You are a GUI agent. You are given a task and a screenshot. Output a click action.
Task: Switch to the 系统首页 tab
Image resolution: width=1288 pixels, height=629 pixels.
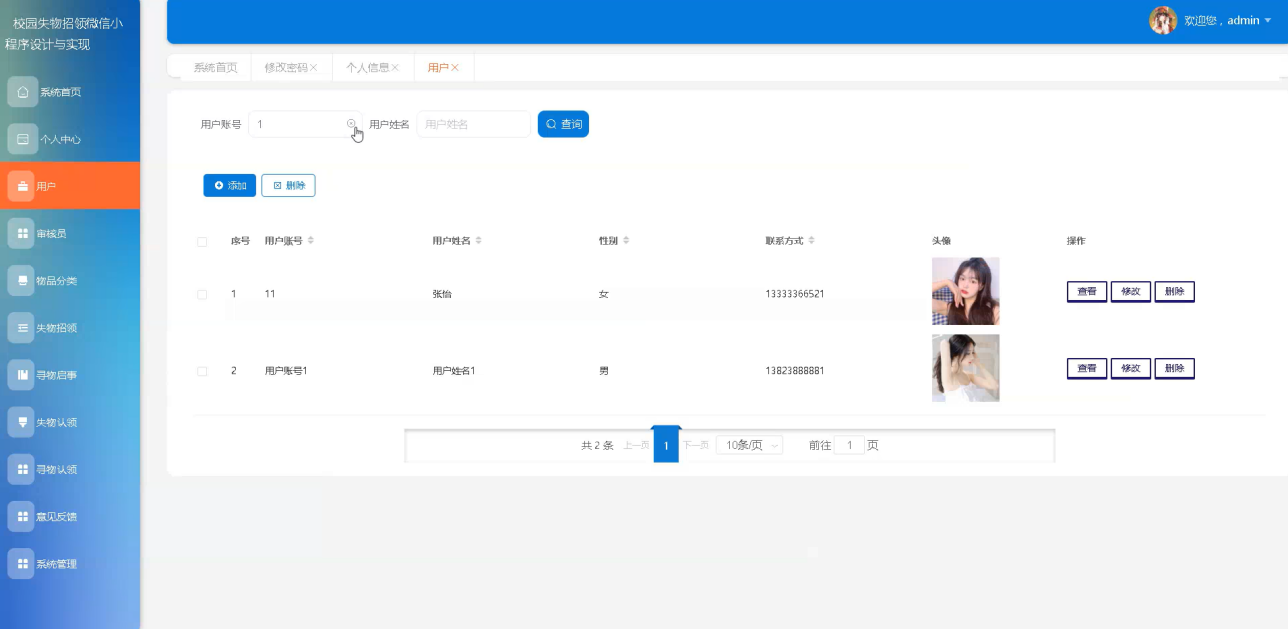click(215, 68)
